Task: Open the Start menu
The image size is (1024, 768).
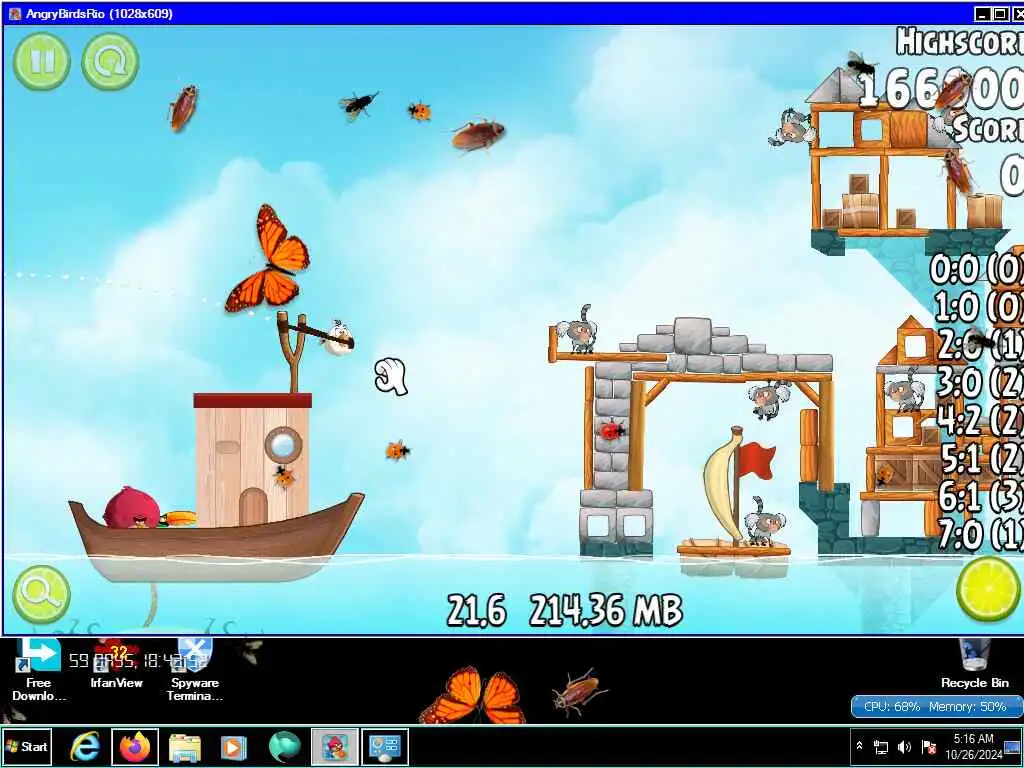Action: (27, 746)
